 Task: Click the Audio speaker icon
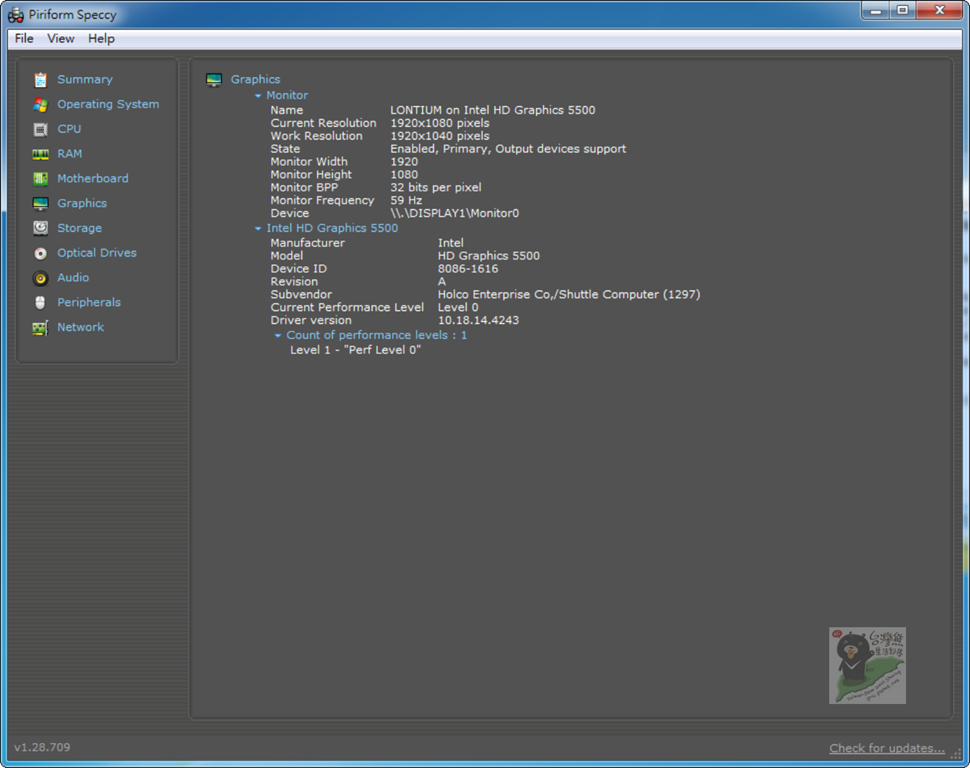[x=40, y=278]
